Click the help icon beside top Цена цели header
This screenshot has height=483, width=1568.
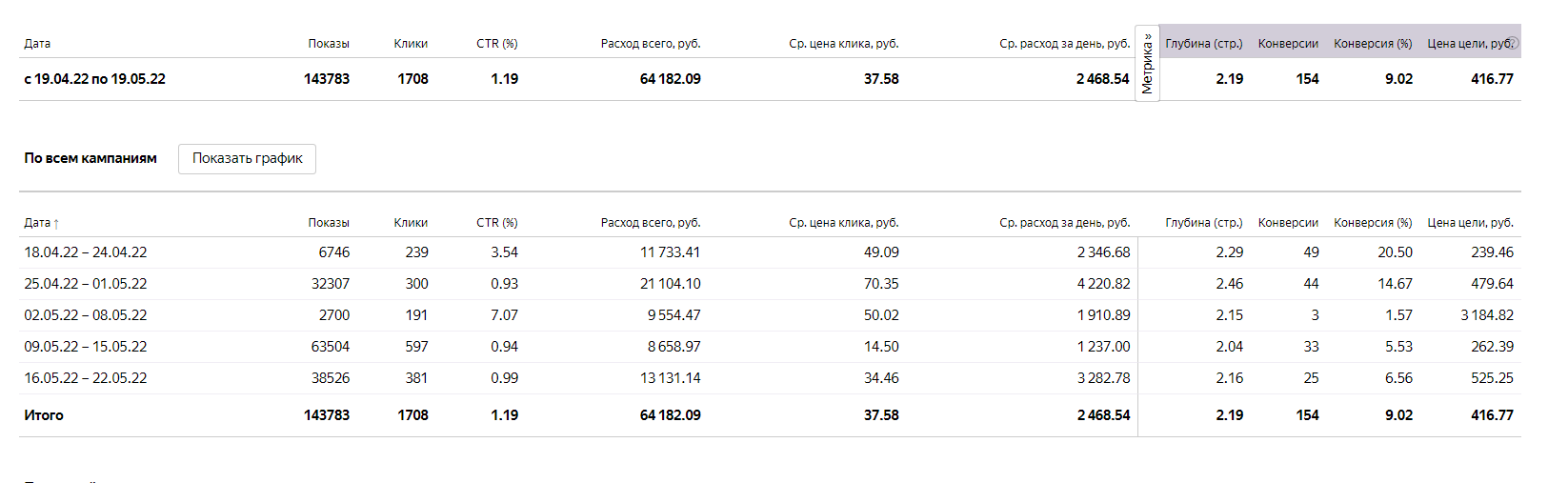(x=1513, y=43)
